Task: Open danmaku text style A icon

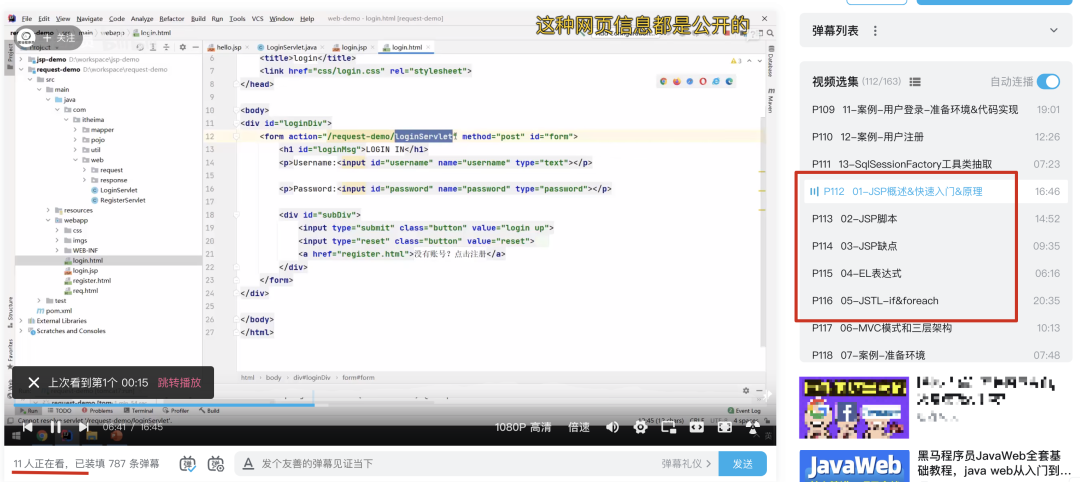Action: click(249, 463)
